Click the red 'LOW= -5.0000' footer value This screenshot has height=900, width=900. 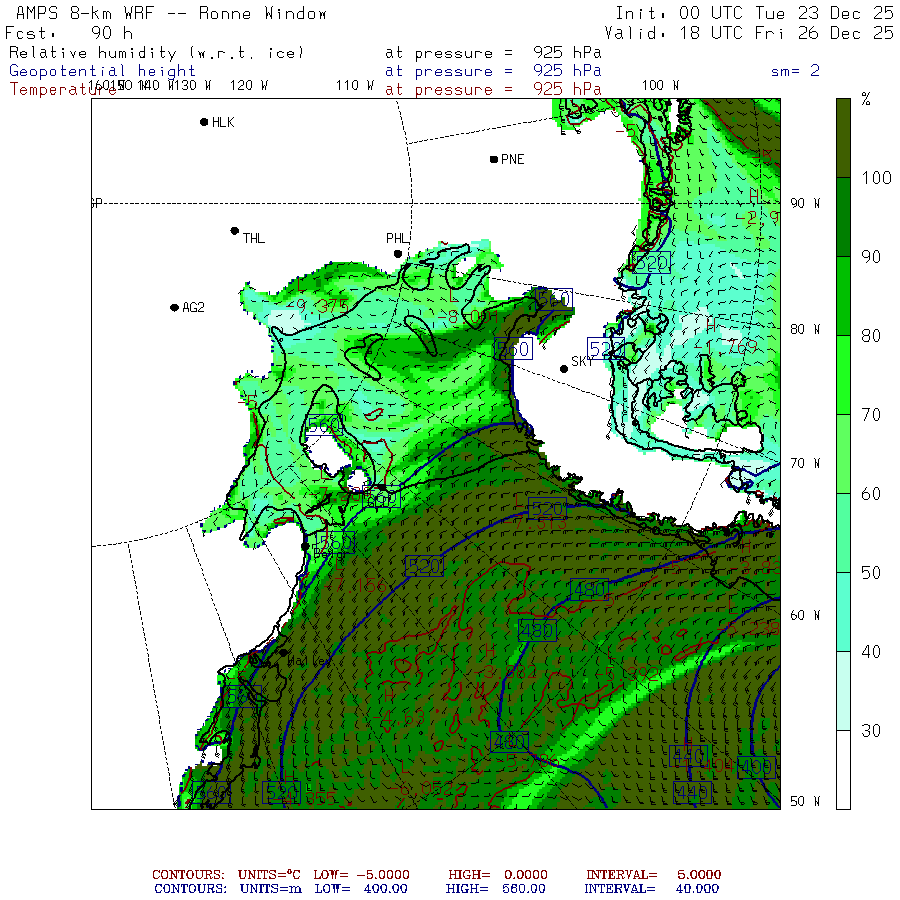coord(361,875)
